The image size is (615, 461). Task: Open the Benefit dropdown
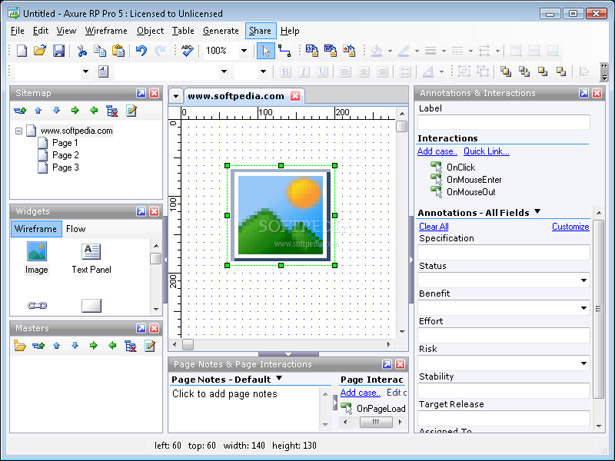coord(584,308)
